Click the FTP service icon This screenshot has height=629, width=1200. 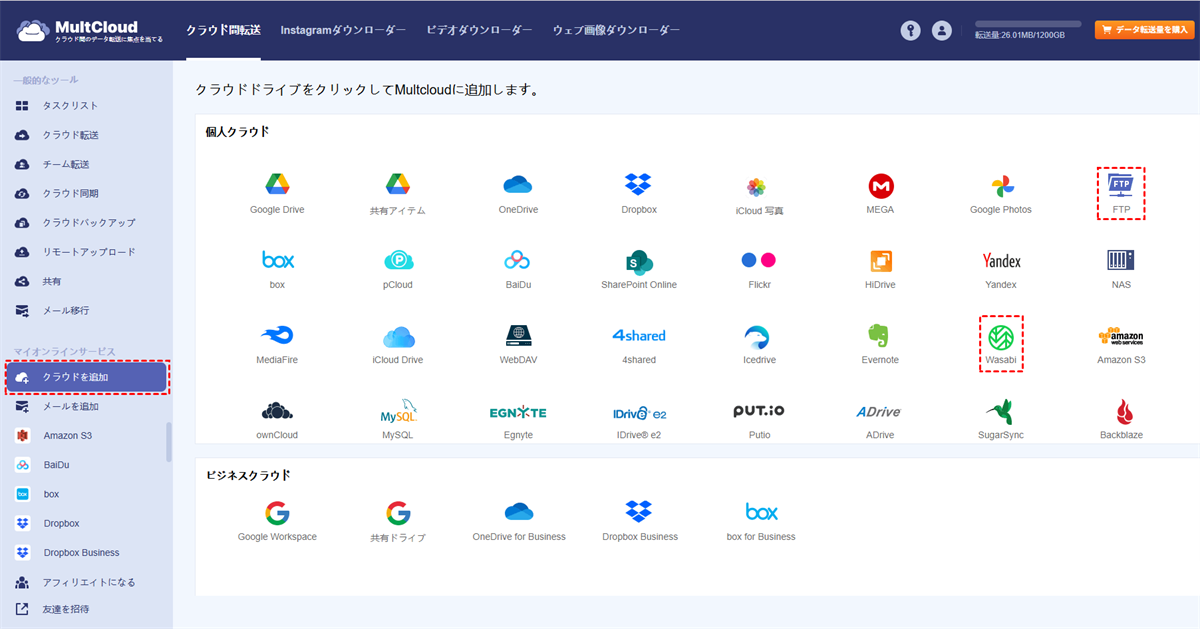(x=1120, y=185)
